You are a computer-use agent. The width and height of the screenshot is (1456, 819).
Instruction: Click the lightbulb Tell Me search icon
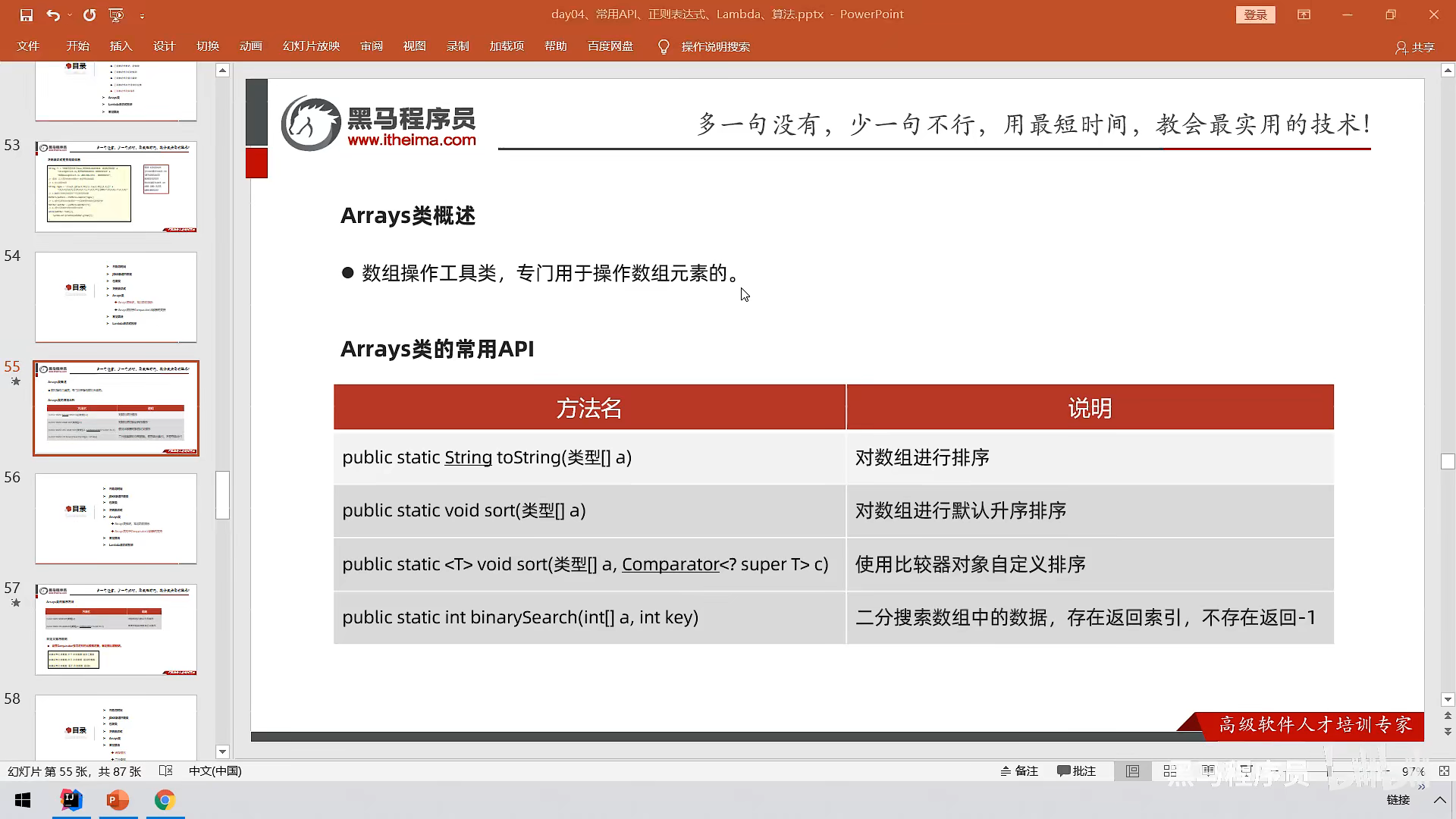click(664, 47)
